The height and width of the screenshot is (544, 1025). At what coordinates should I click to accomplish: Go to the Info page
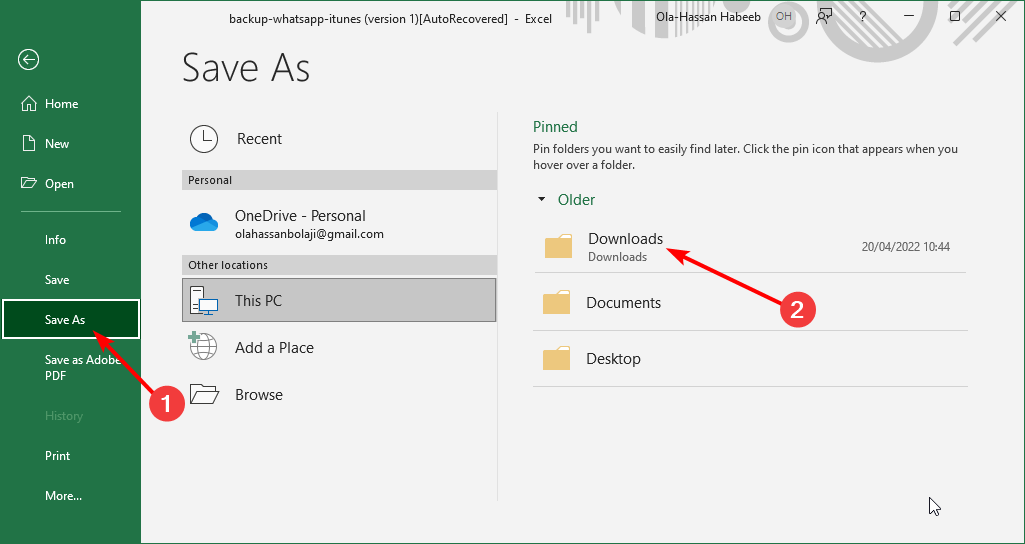tap(55, 240)
